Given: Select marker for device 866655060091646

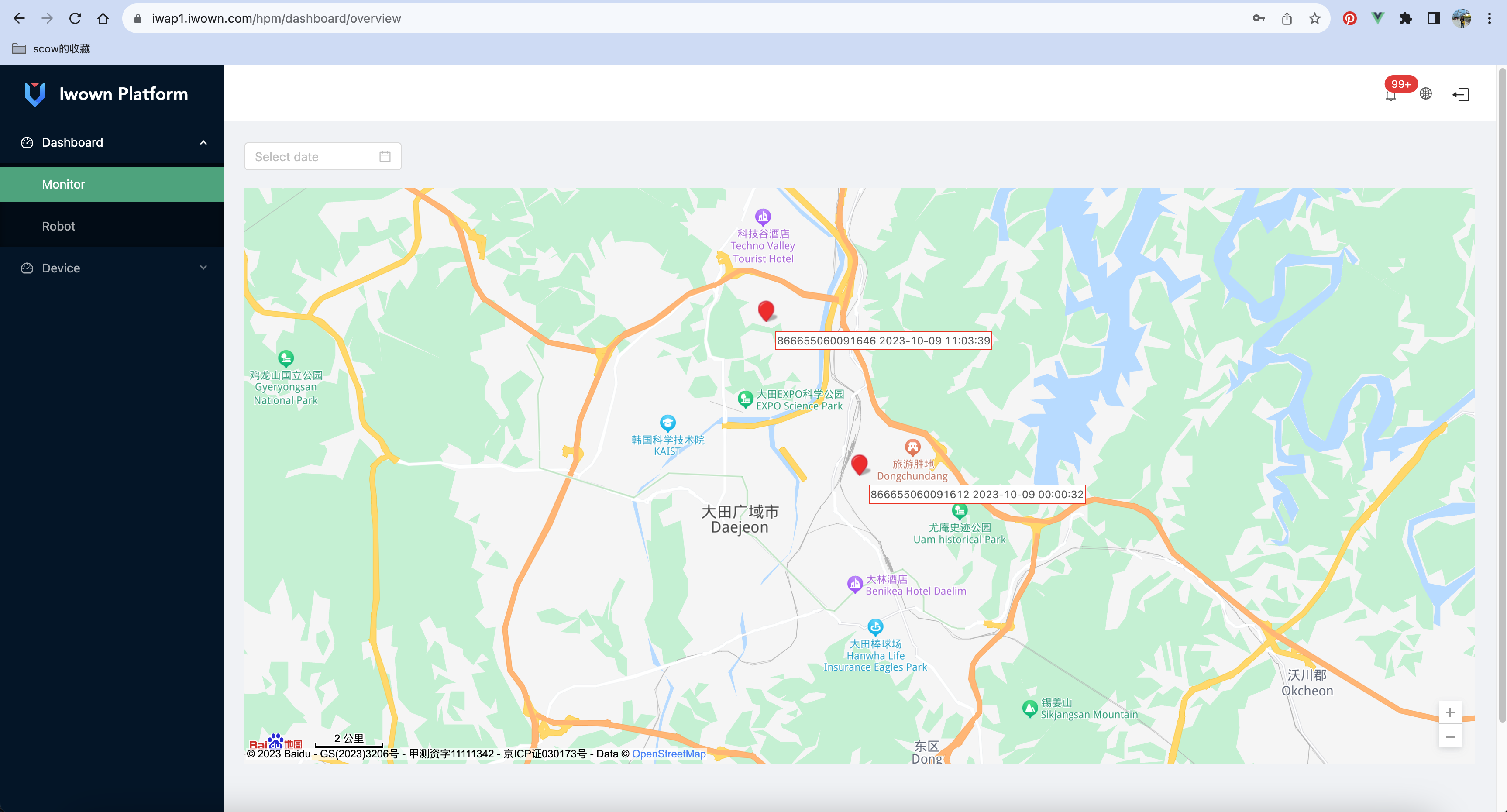Looking at the screenshot, I should [x=766, y=312].
